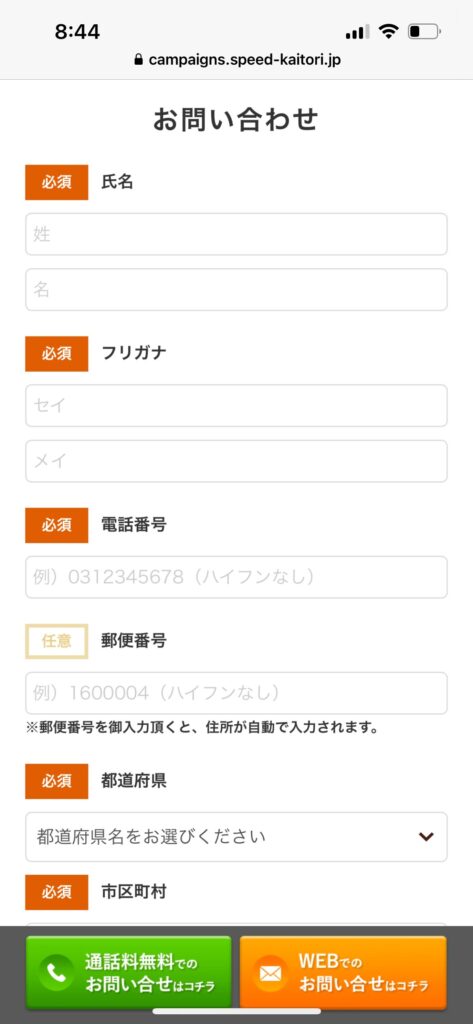Tap the campaigns.speed-kaitori.jp address bar
473x1024 pixels.
(236, 59)
